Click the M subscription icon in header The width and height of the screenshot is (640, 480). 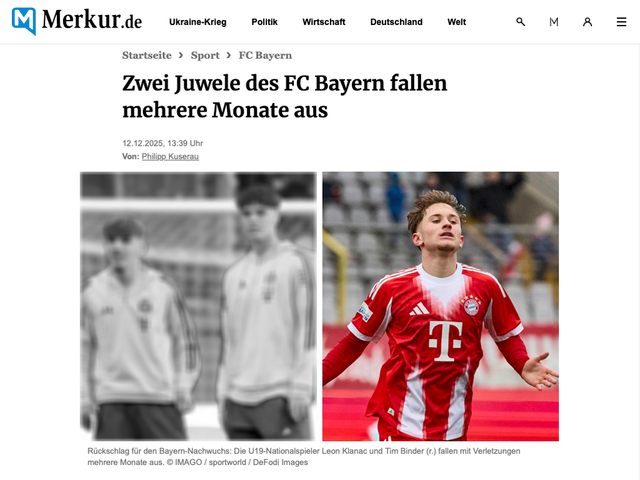pyautogui.click(x=554, y=22)
